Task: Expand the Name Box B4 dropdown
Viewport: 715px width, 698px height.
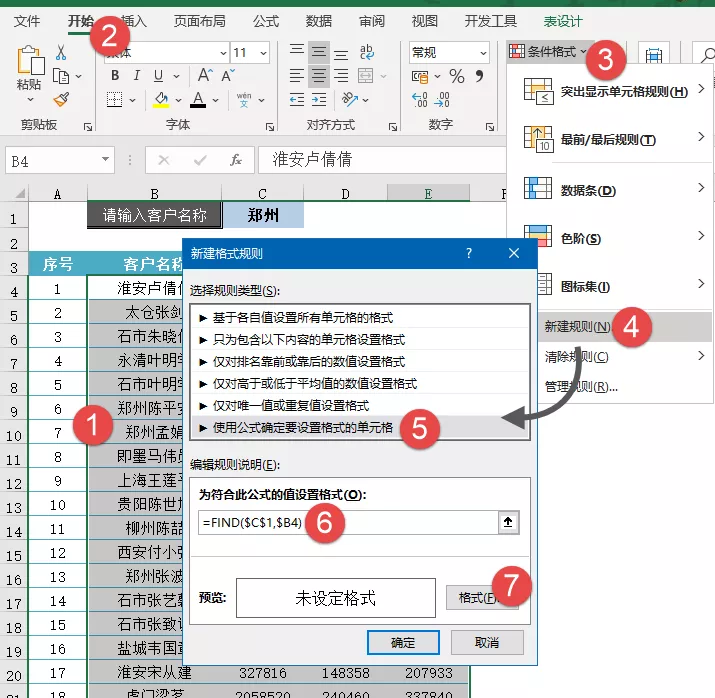Action: (105, 160)
